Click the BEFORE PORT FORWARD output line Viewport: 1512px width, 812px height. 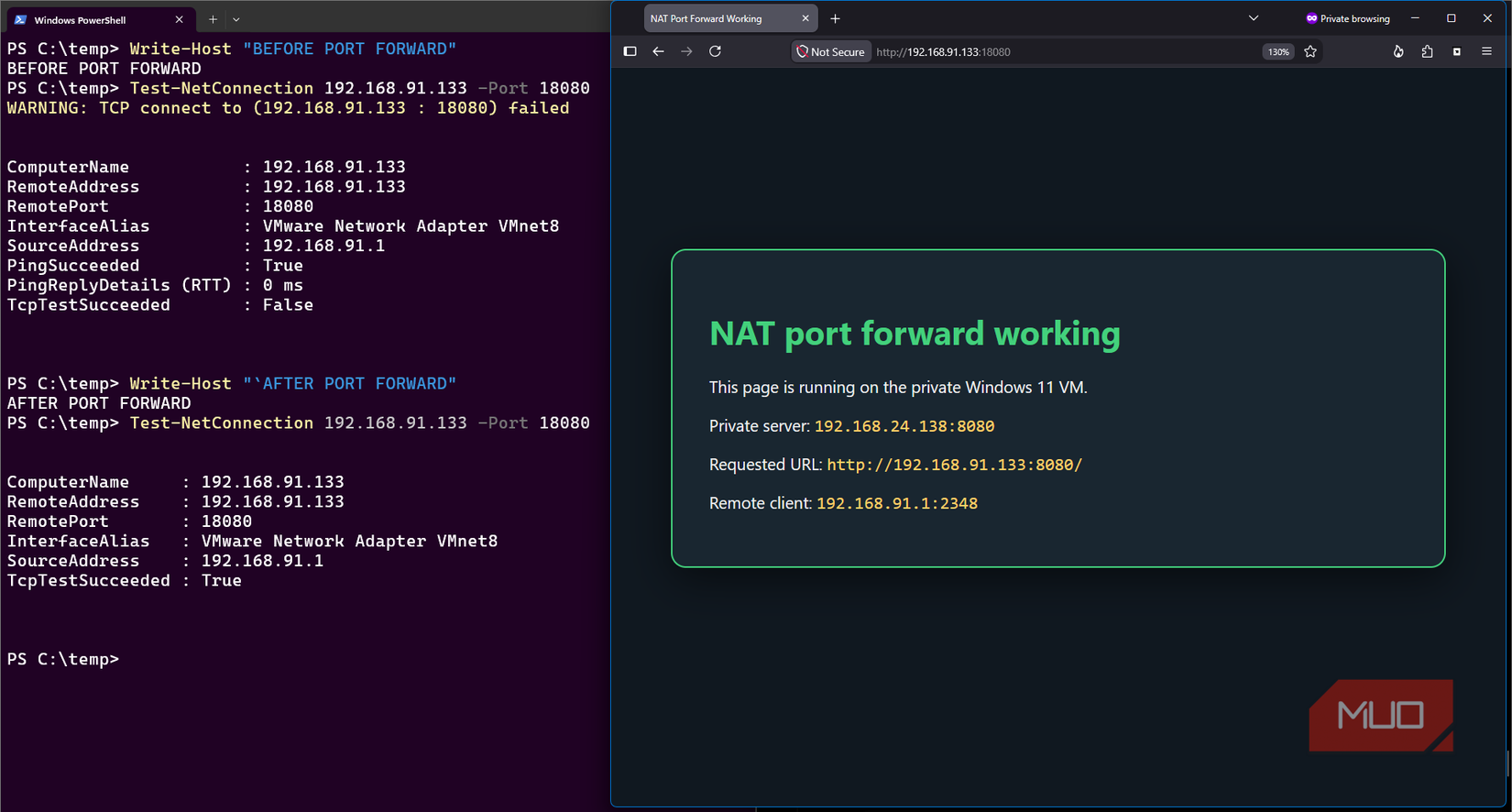pyautogui.click(x=104, y=69)
